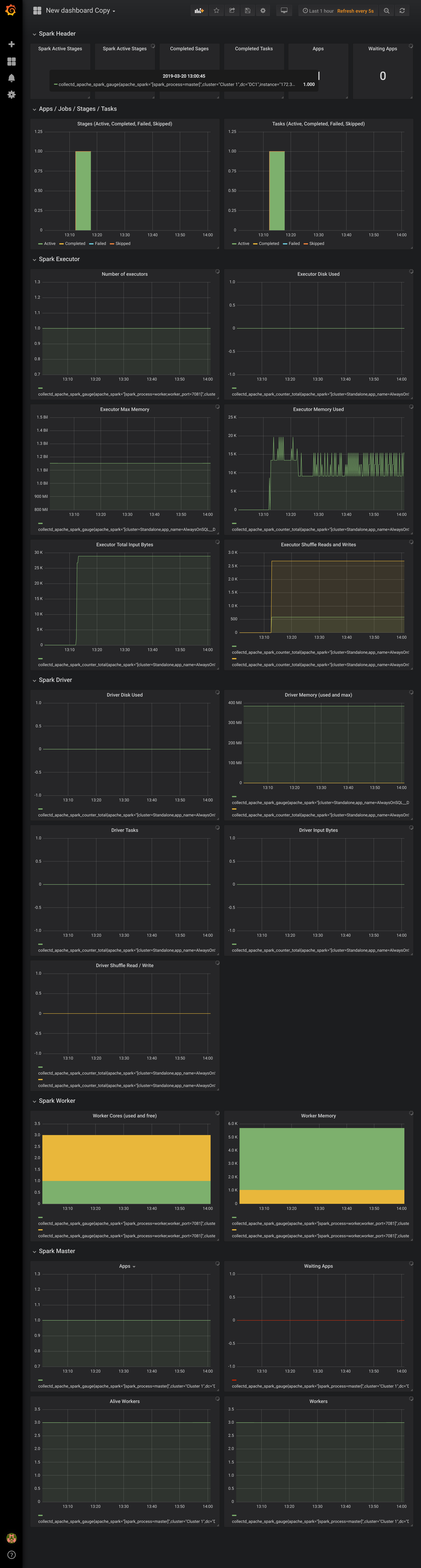421x1568 pixels.
Task: Click the Completed Sages stat panel title
Action: (x=189, y=49)
